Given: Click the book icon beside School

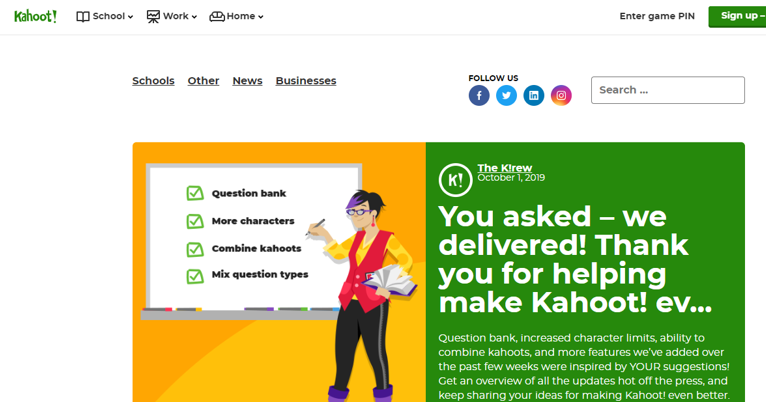Looking at the screenshot, I should click(x=83, y=17).
